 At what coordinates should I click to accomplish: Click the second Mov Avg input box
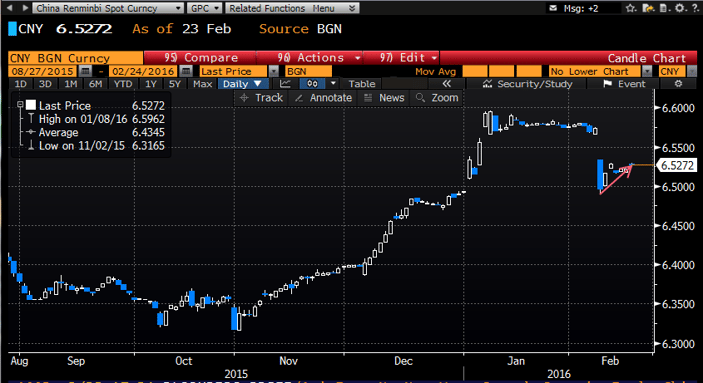click(x=501, y=71)
